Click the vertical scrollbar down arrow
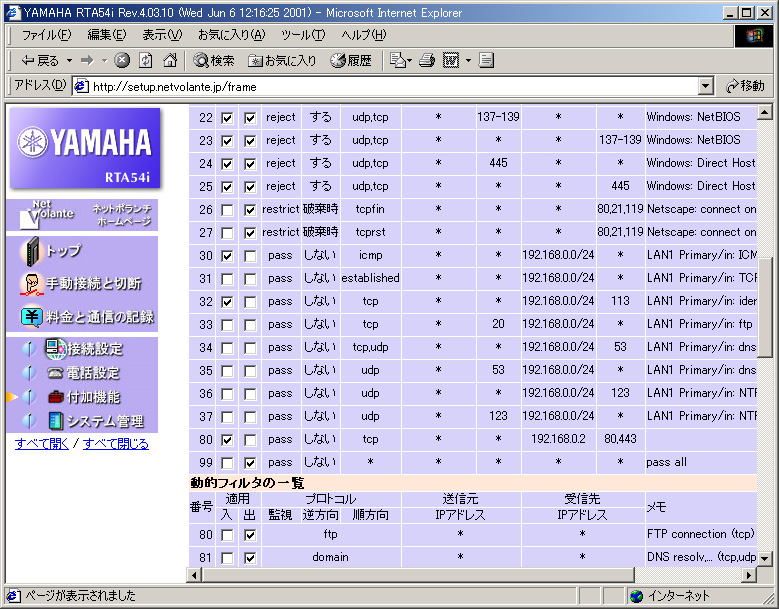 [x=765, y=559]
